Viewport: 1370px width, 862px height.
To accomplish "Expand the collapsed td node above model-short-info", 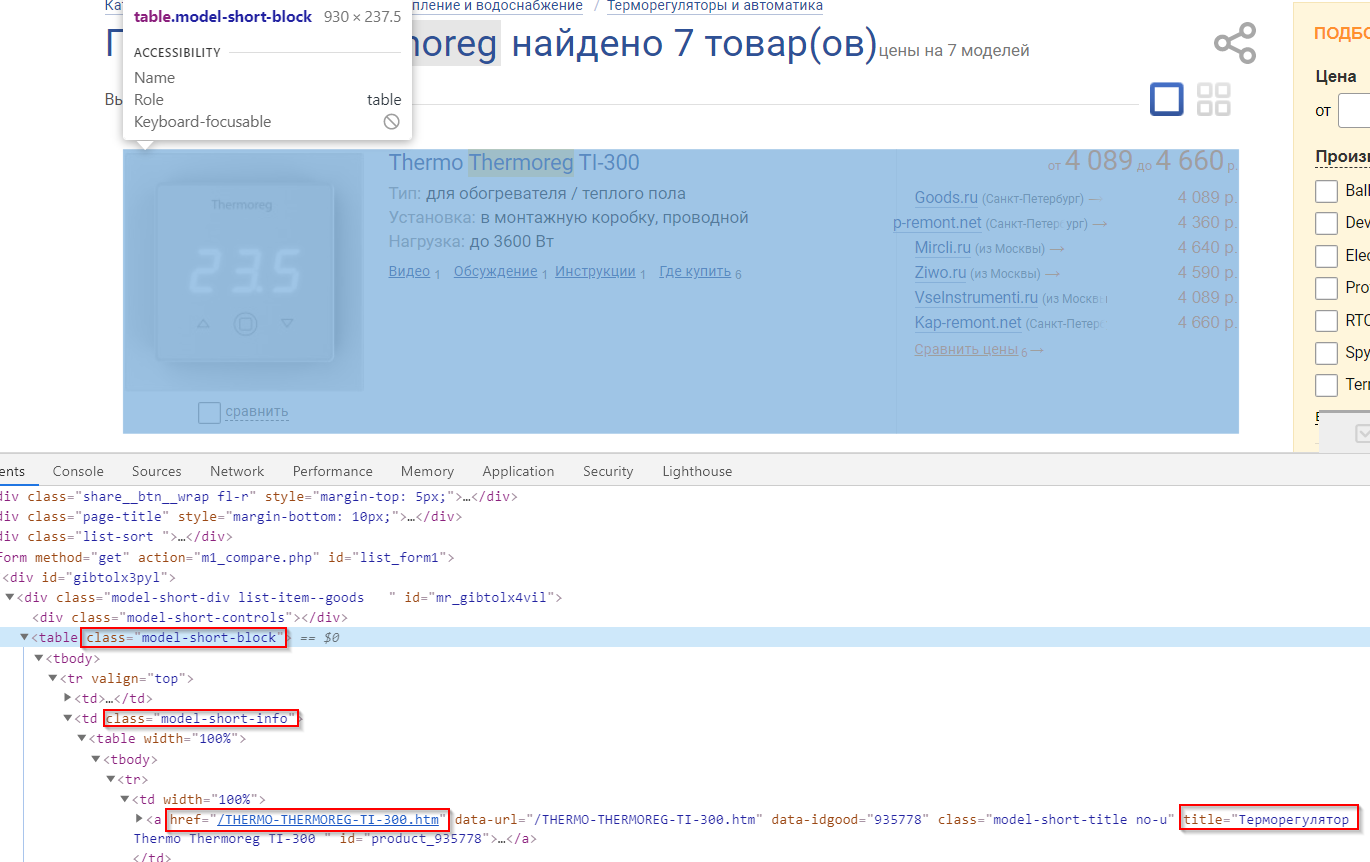I will pos(68,698).
